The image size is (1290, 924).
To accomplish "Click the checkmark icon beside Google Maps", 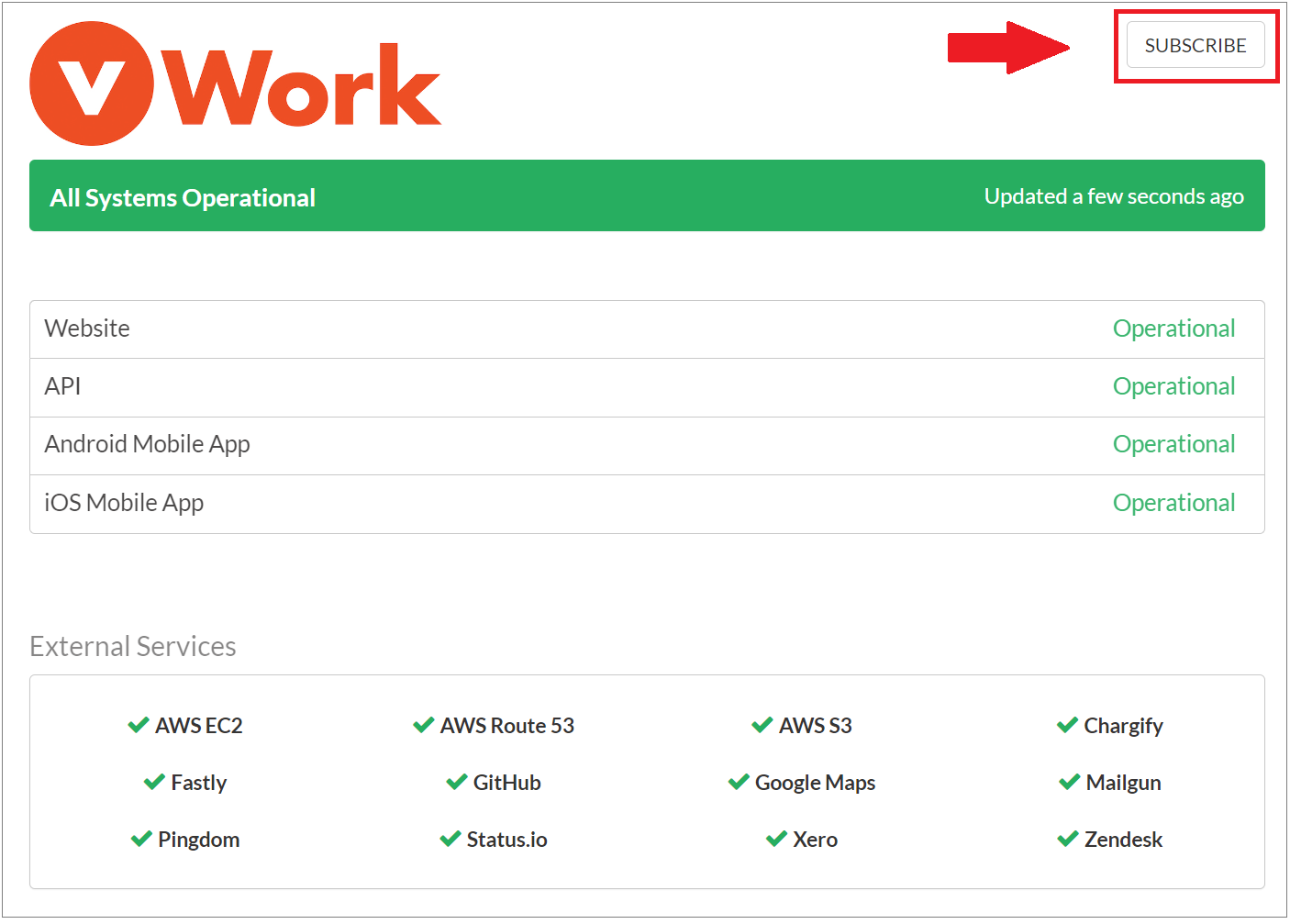I will point(739,782).
